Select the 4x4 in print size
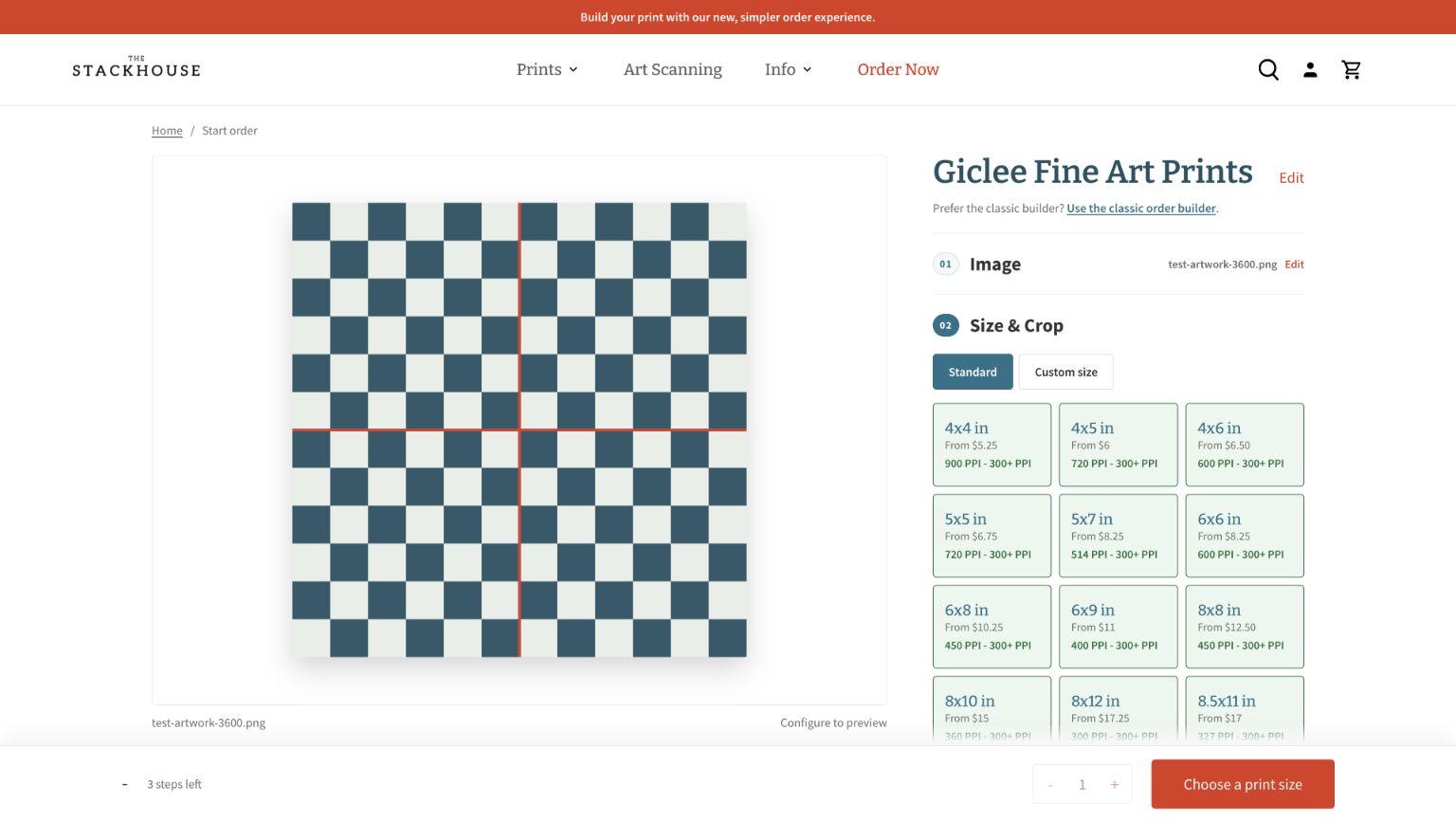The height and width of the screenshot is (822, 1456). pos(992,445)
